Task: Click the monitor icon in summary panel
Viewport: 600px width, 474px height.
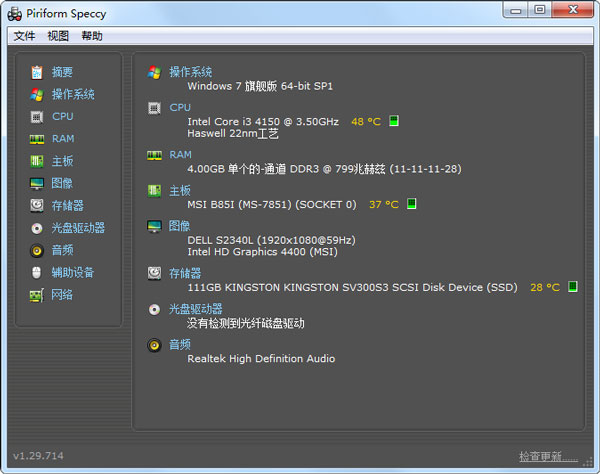Action: [154, 226]
